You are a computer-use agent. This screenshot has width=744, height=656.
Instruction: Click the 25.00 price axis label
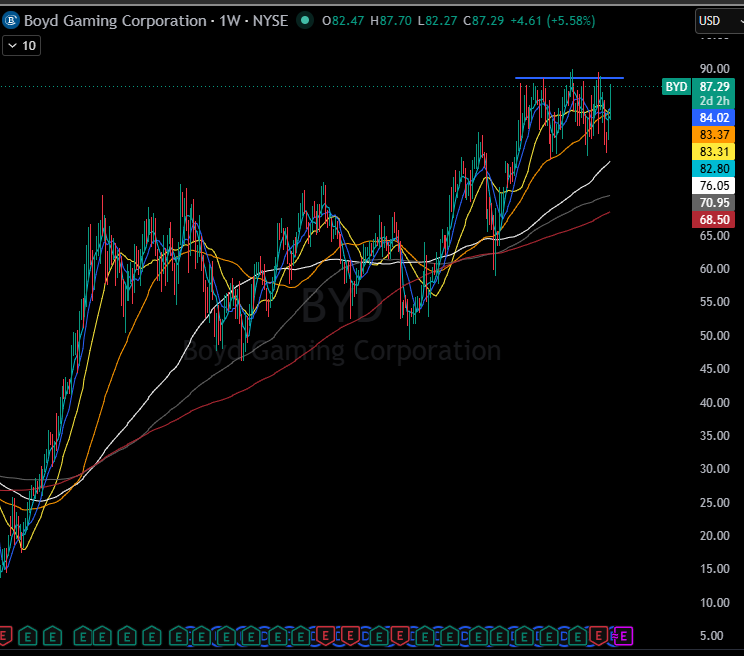click(715, 503)
